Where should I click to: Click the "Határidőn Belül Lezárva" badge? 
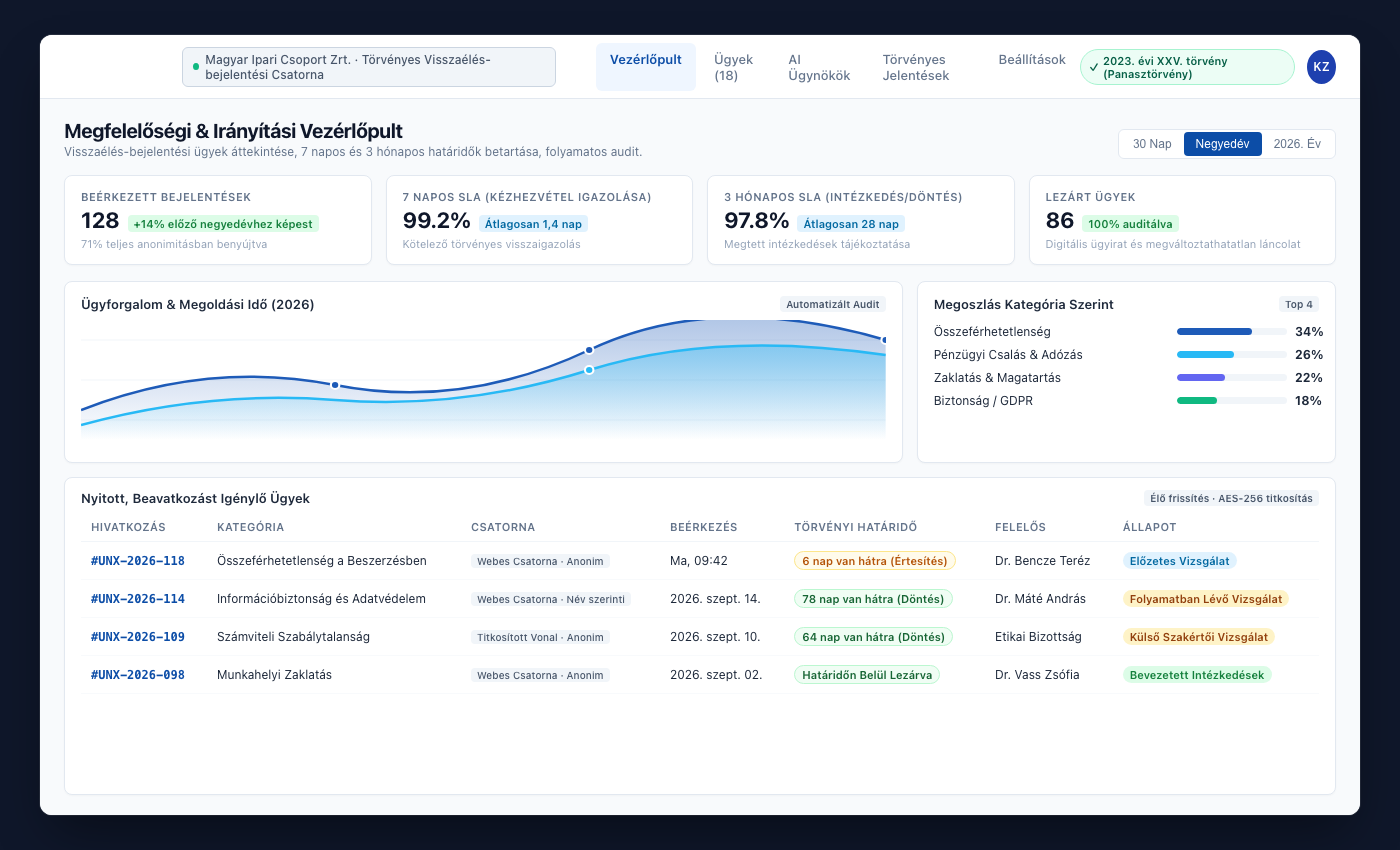click(867, 675)
